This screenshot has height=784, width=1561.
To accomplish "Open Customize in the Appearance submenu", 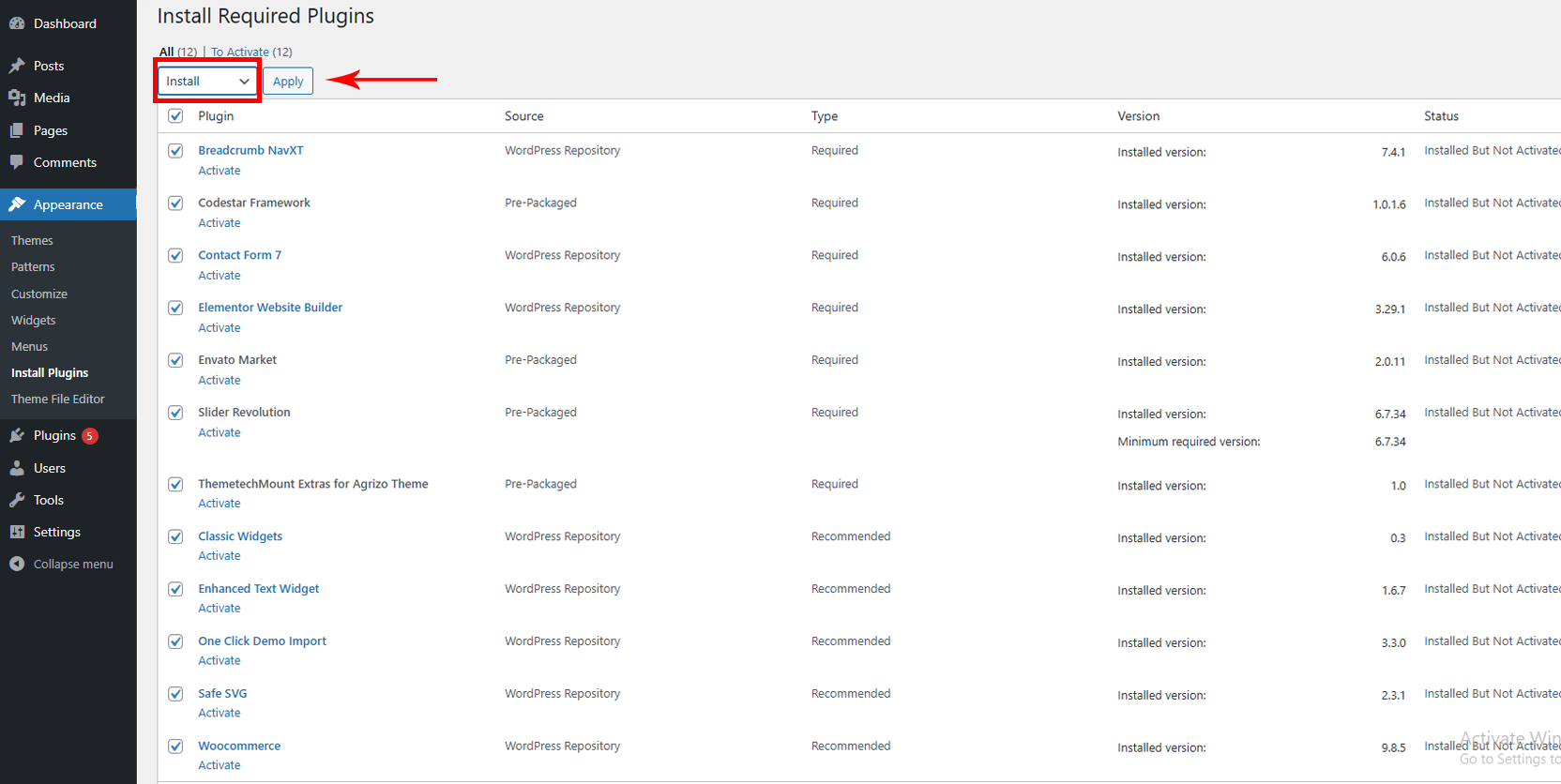I will click(39, 294).
